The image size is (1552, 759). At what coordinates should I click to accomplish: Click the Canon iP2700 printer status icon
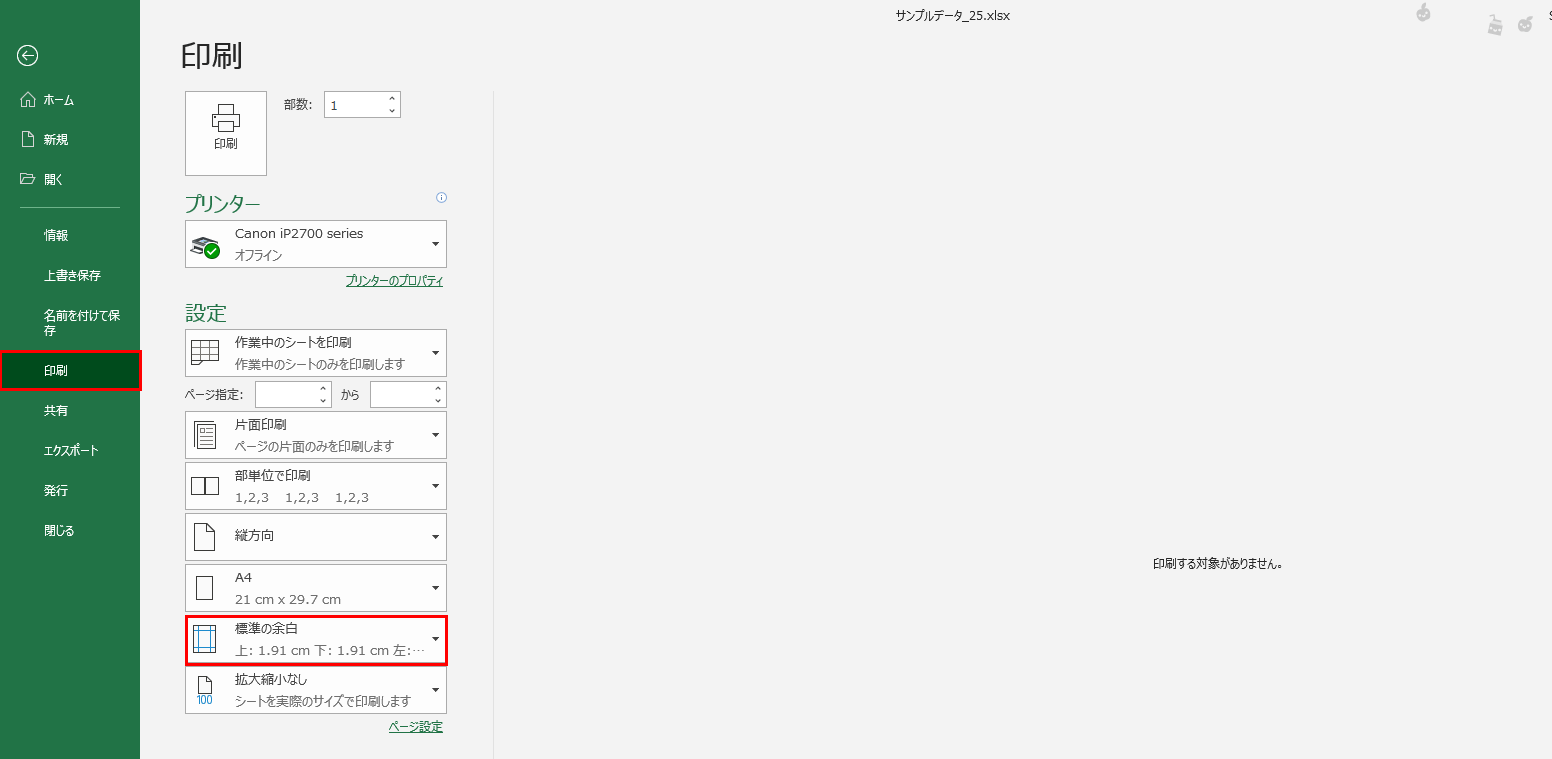coord(205,245)
